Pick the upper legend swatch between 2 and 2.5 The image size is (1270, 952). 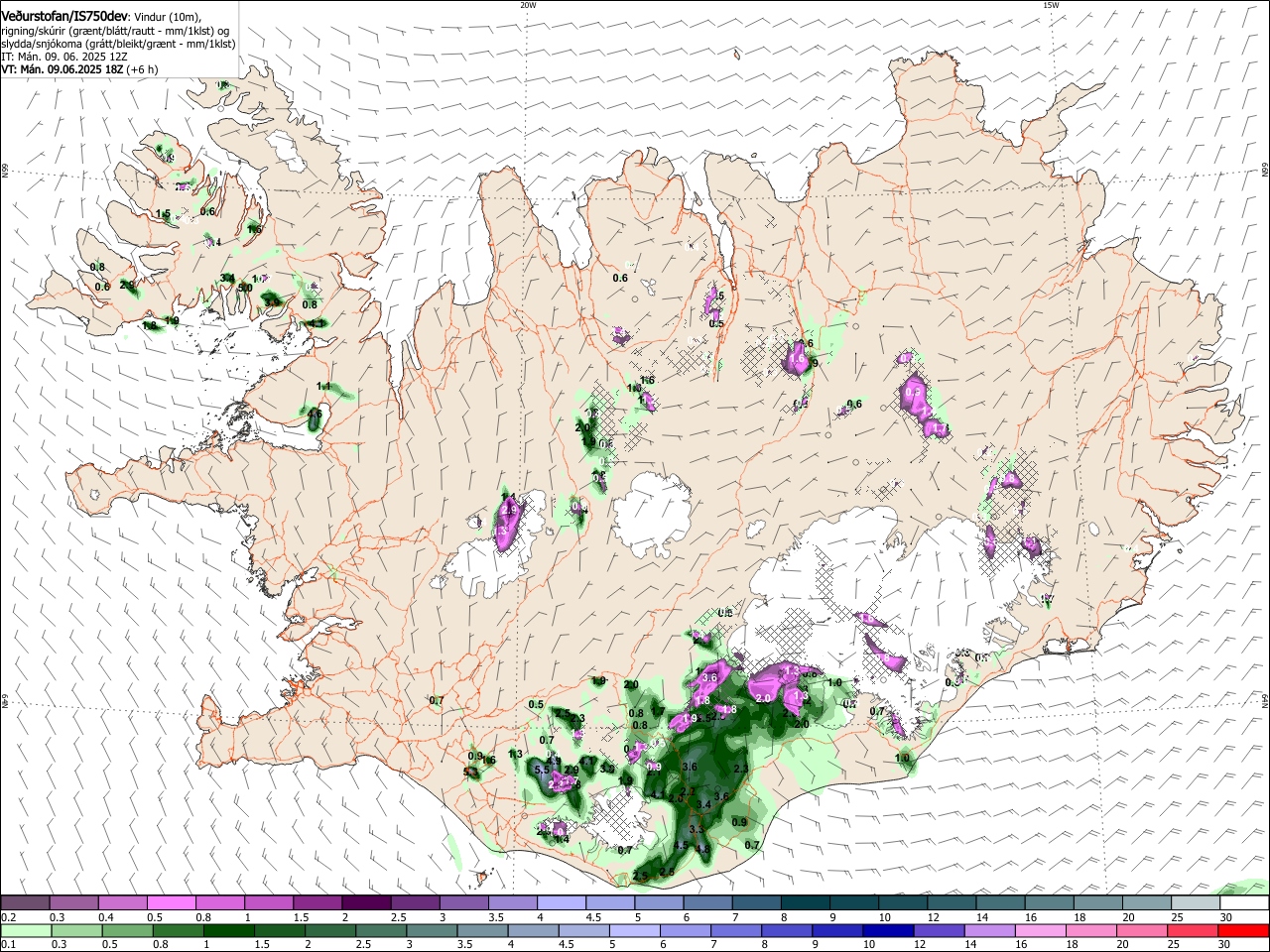coord(367,903)
